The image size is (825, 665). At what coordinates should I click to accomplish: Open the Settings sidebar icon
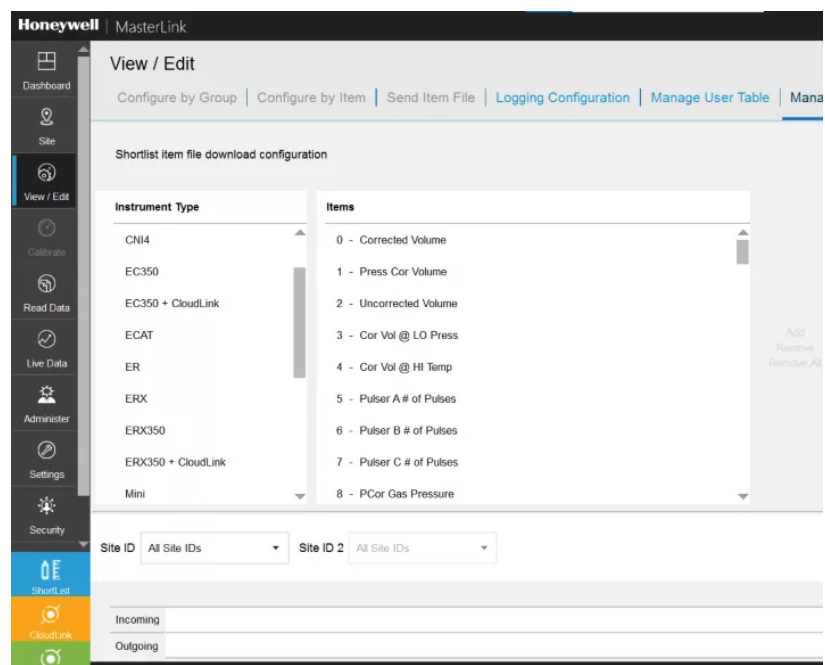pos(46,459)
